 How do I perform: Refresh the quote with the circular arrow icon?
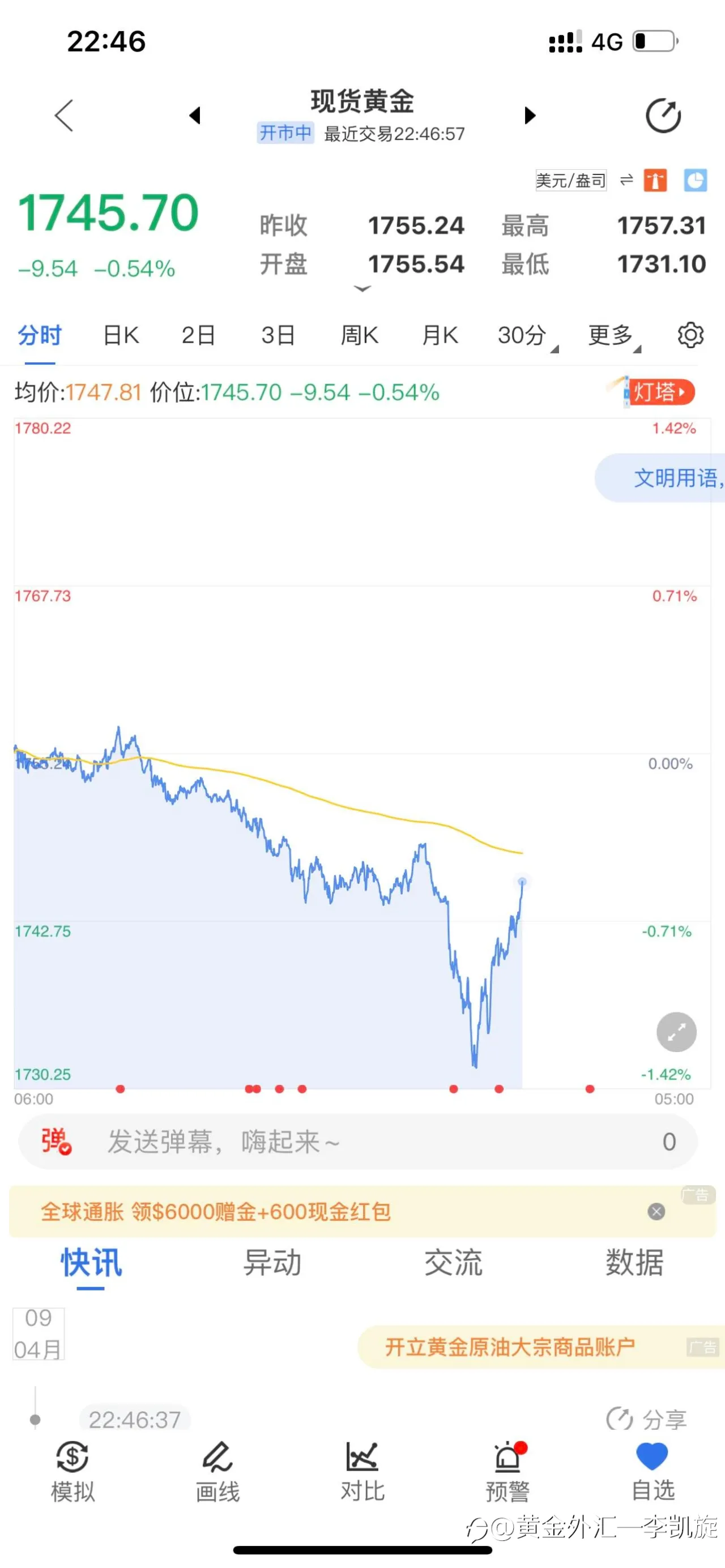tap(663, 115)
